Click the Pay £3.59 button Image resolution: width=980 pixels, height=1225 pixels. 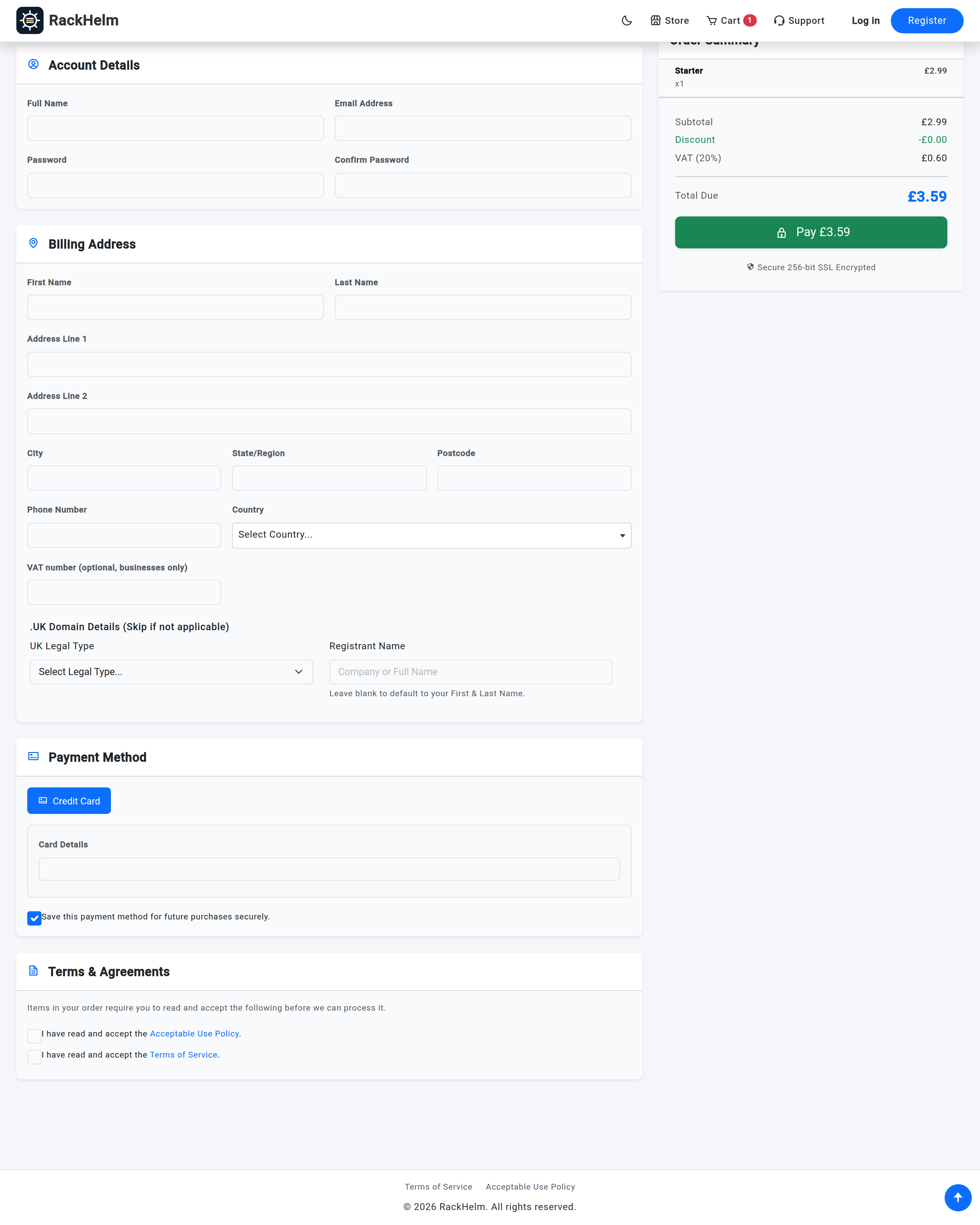point(811,232)
